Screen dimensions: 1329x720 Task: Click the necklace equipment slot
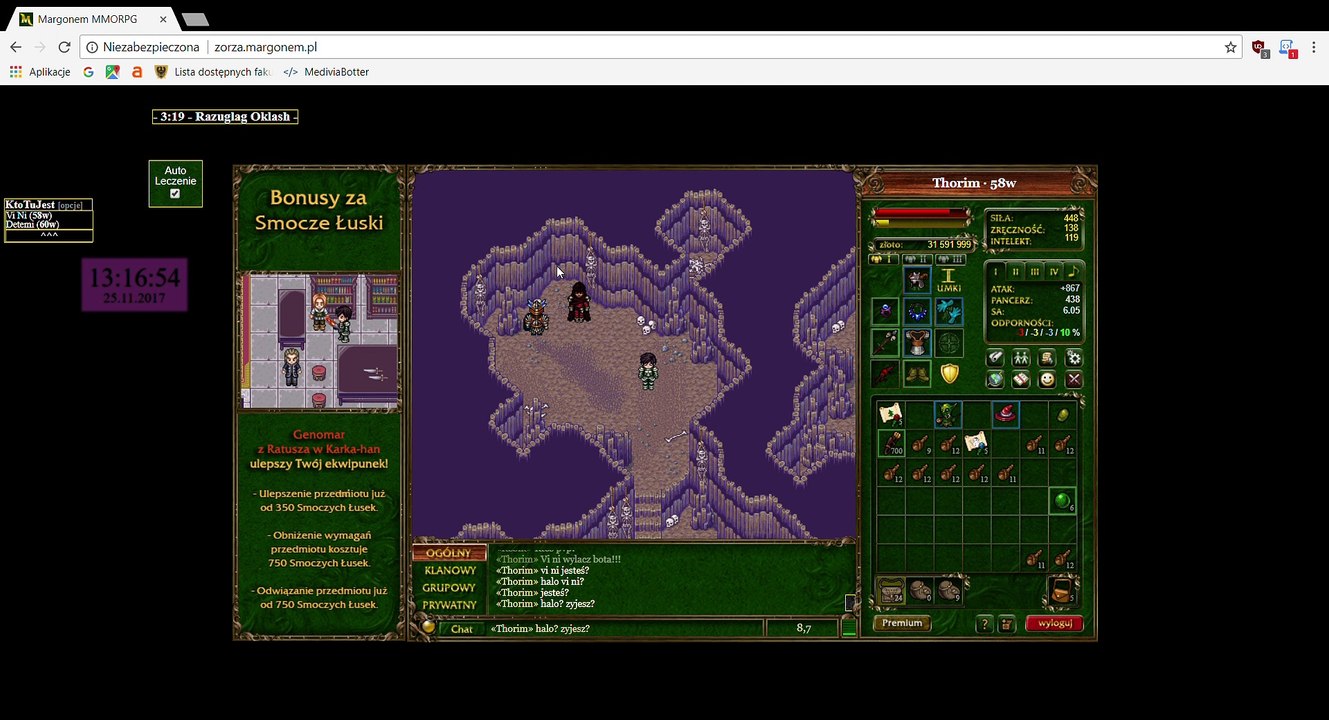[917, 312]
